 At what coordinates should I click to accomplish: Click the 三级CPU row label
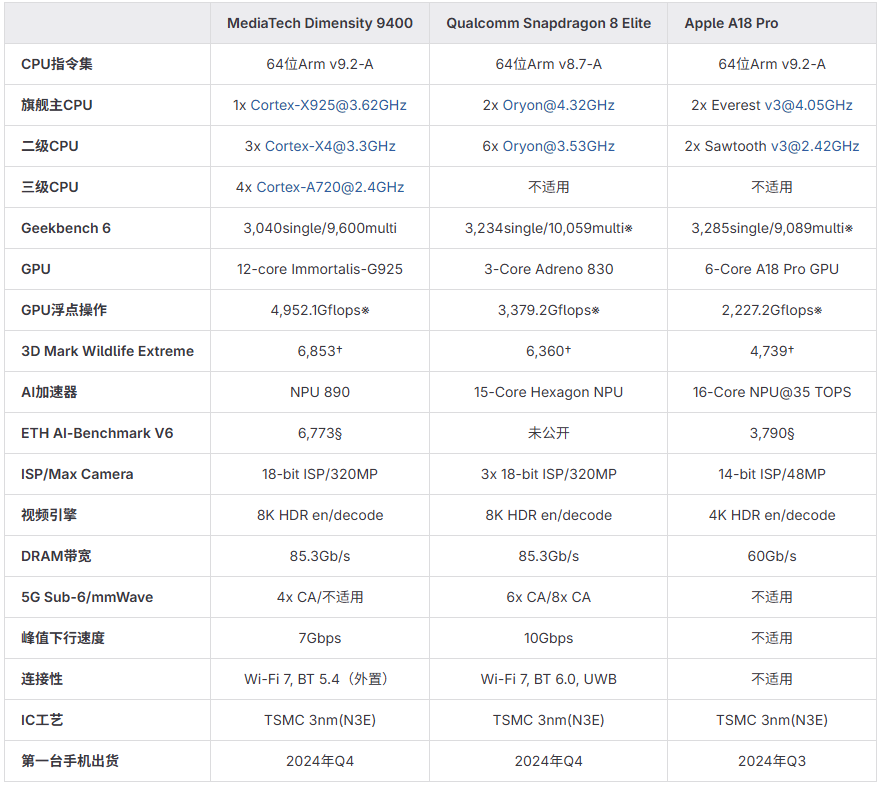coord(50,187)
